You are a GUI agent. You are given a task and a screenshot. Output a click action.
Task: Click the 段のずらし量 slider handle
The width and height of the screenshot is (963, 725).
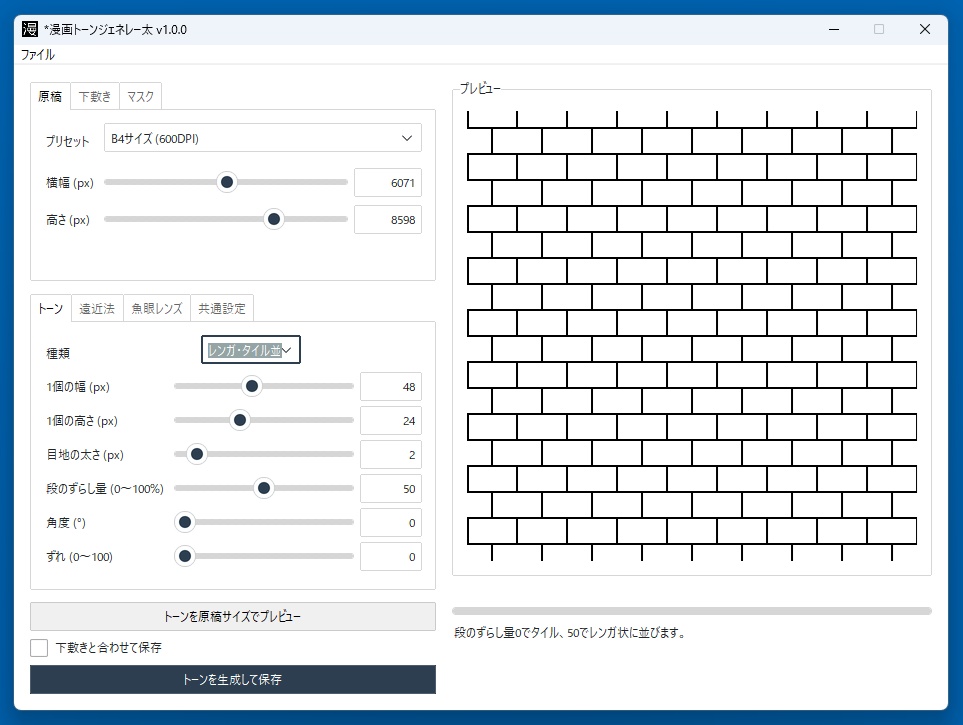click(263, 488)
